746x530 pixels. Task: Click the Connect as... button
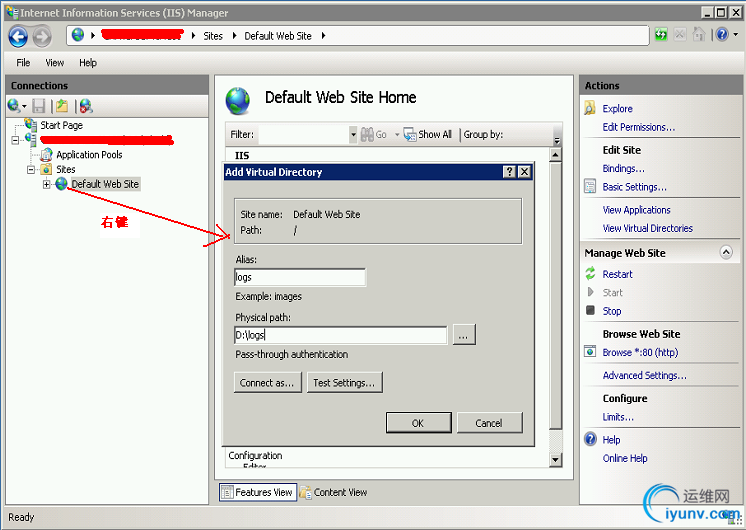click(267, 382)
